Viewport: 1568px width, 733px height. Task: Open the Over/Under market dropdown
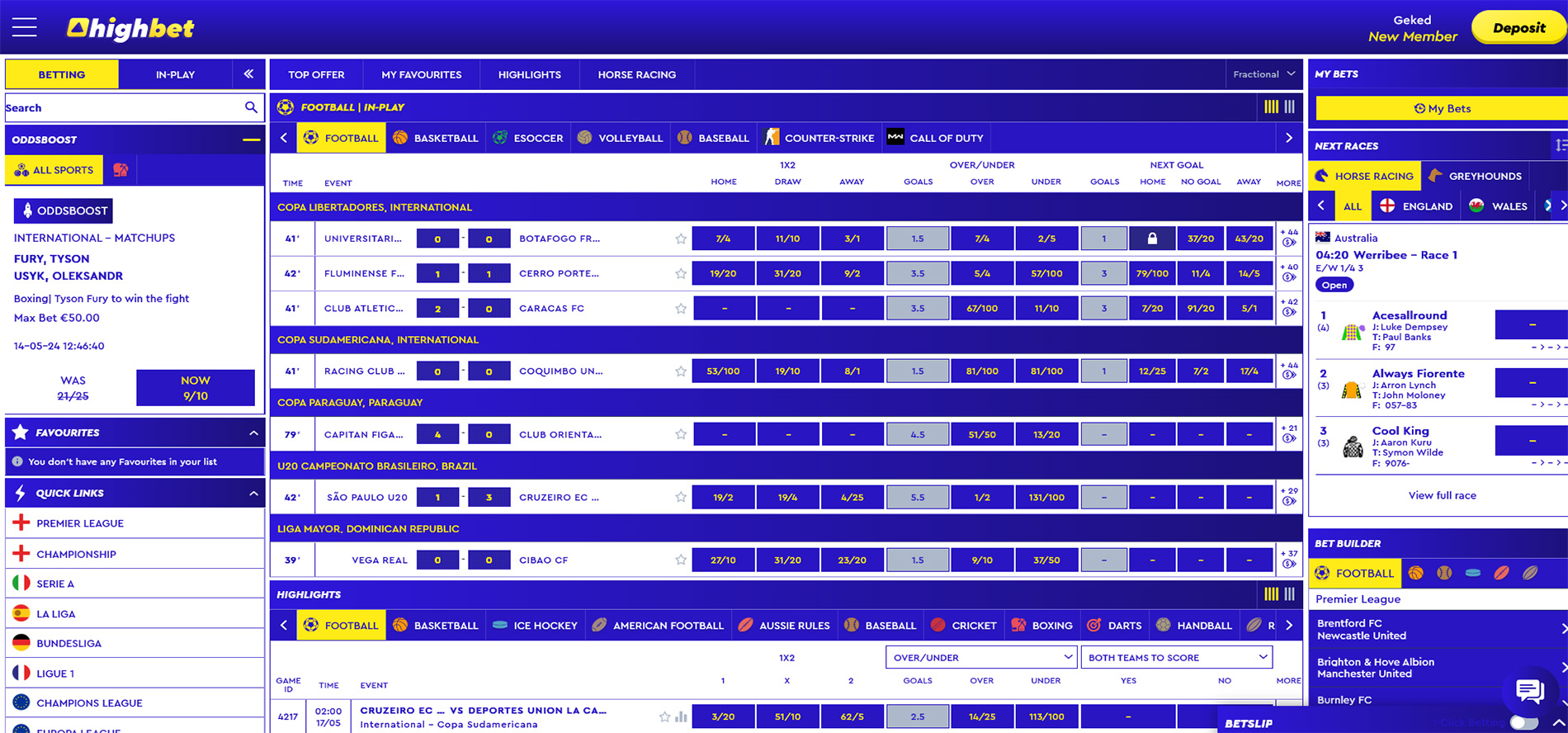pyautogui.click(x=981, y=657)
